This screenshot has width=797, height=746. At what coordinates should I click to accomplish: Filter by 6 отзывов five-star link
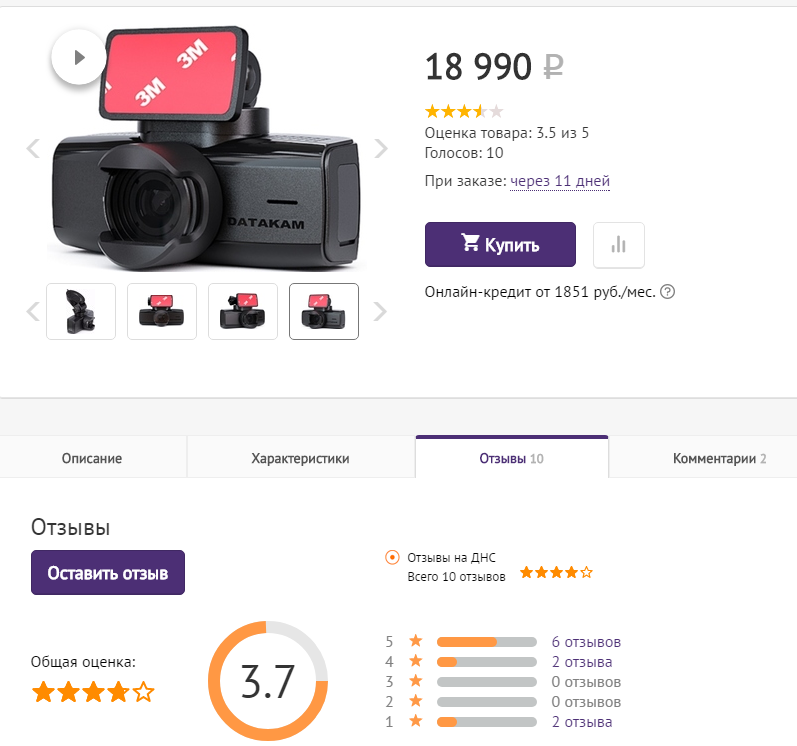coord(586,642)
